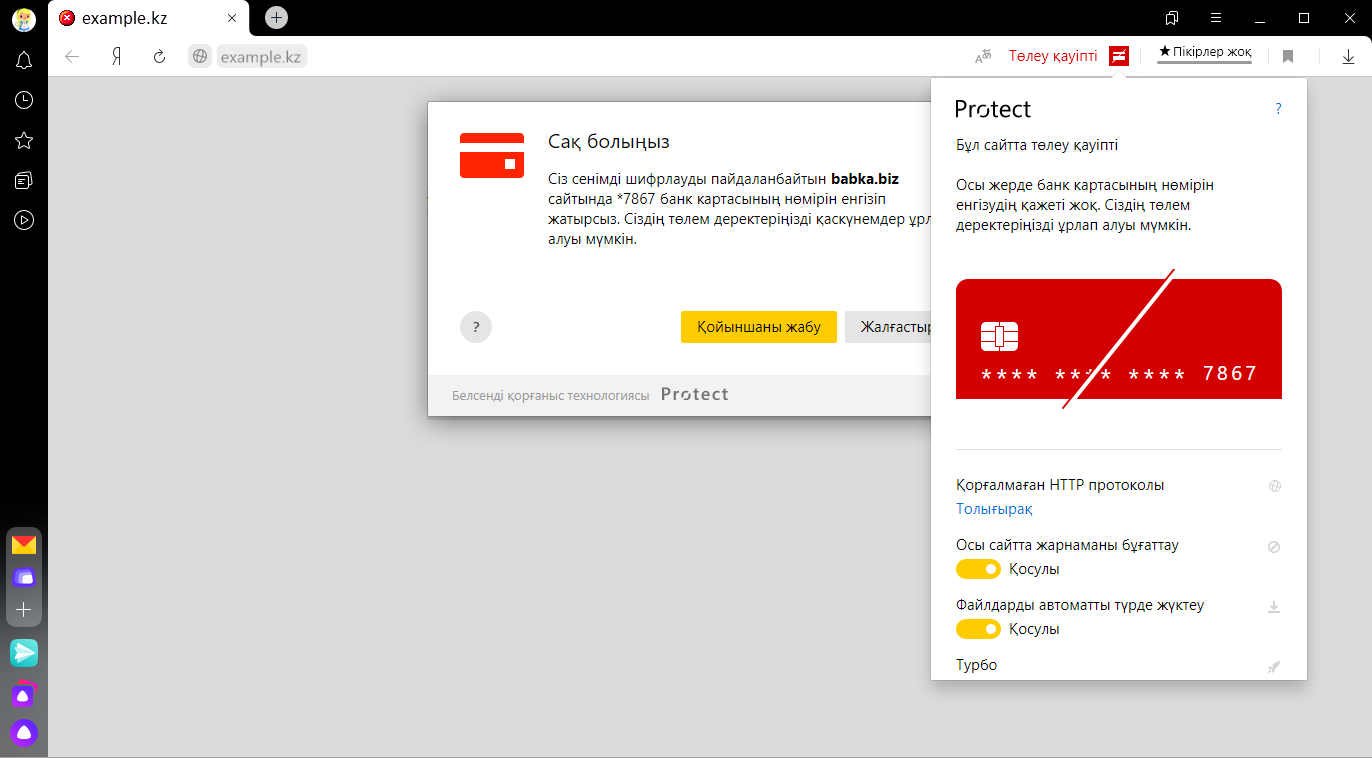The width and height of the screenshot is (1372, 758).
Task: Open the notifications bell in sidebar
Action: [x=24, y=61]
